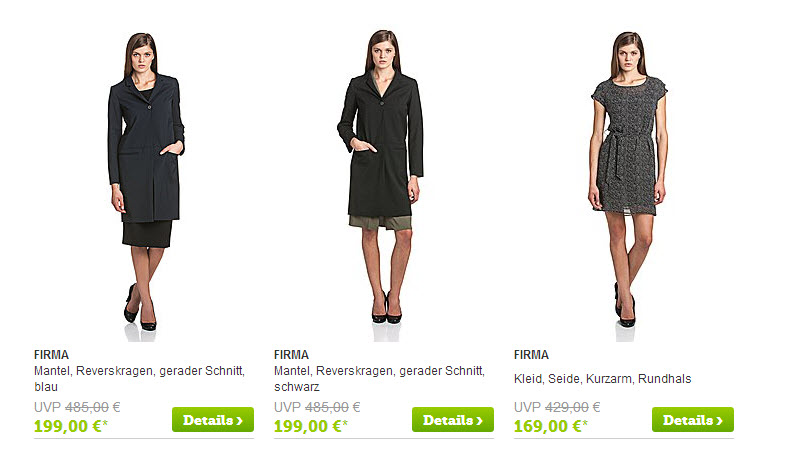Select FIRMA brand above the Kleid description
This screenshot has width=789, height=463.
point(531,355)
